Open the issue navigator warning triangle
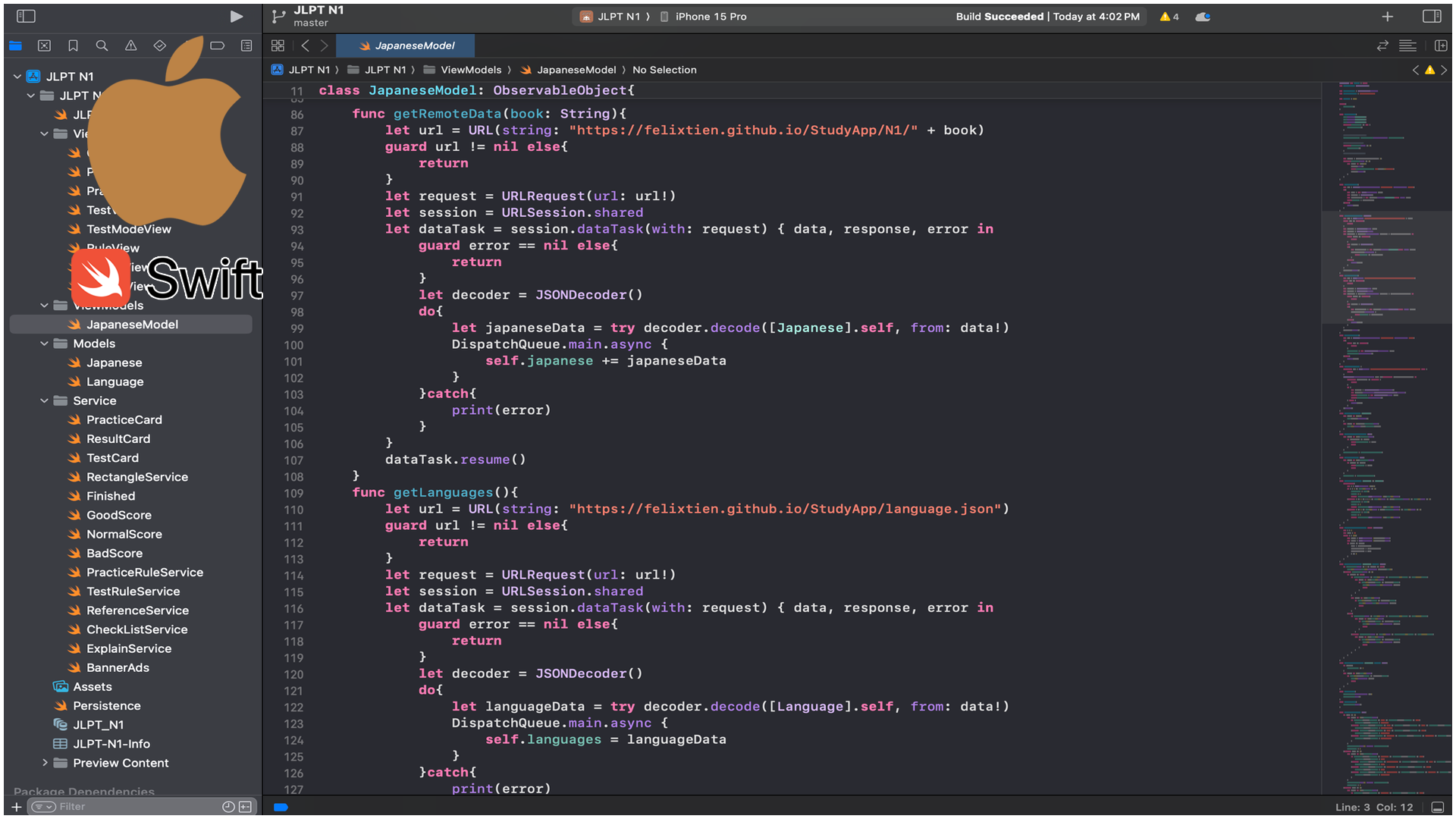The height and width of the screenshot is (819, 1456). 130,45
